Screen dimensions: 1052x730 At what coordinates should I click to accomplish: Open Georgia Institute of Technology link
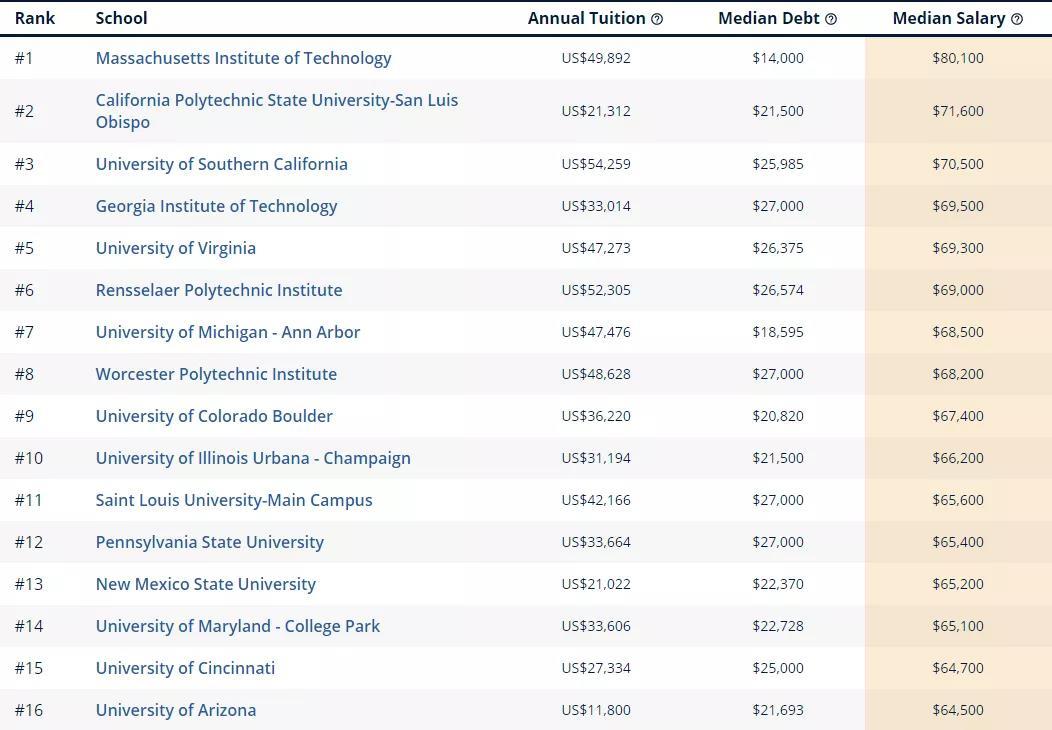pyautogui.click(x=216, y=206)
